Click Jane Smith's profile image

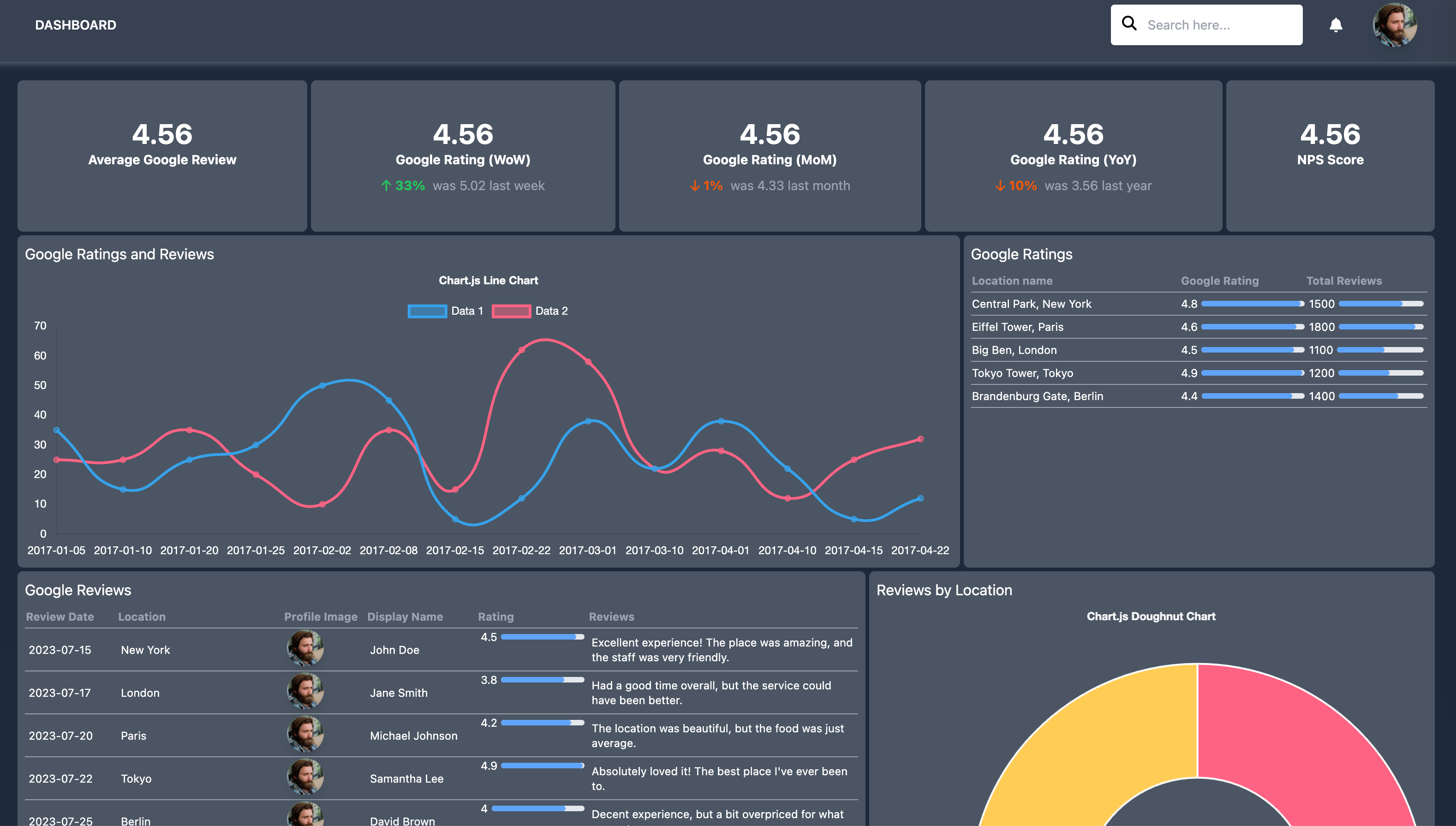click(305, 692)
